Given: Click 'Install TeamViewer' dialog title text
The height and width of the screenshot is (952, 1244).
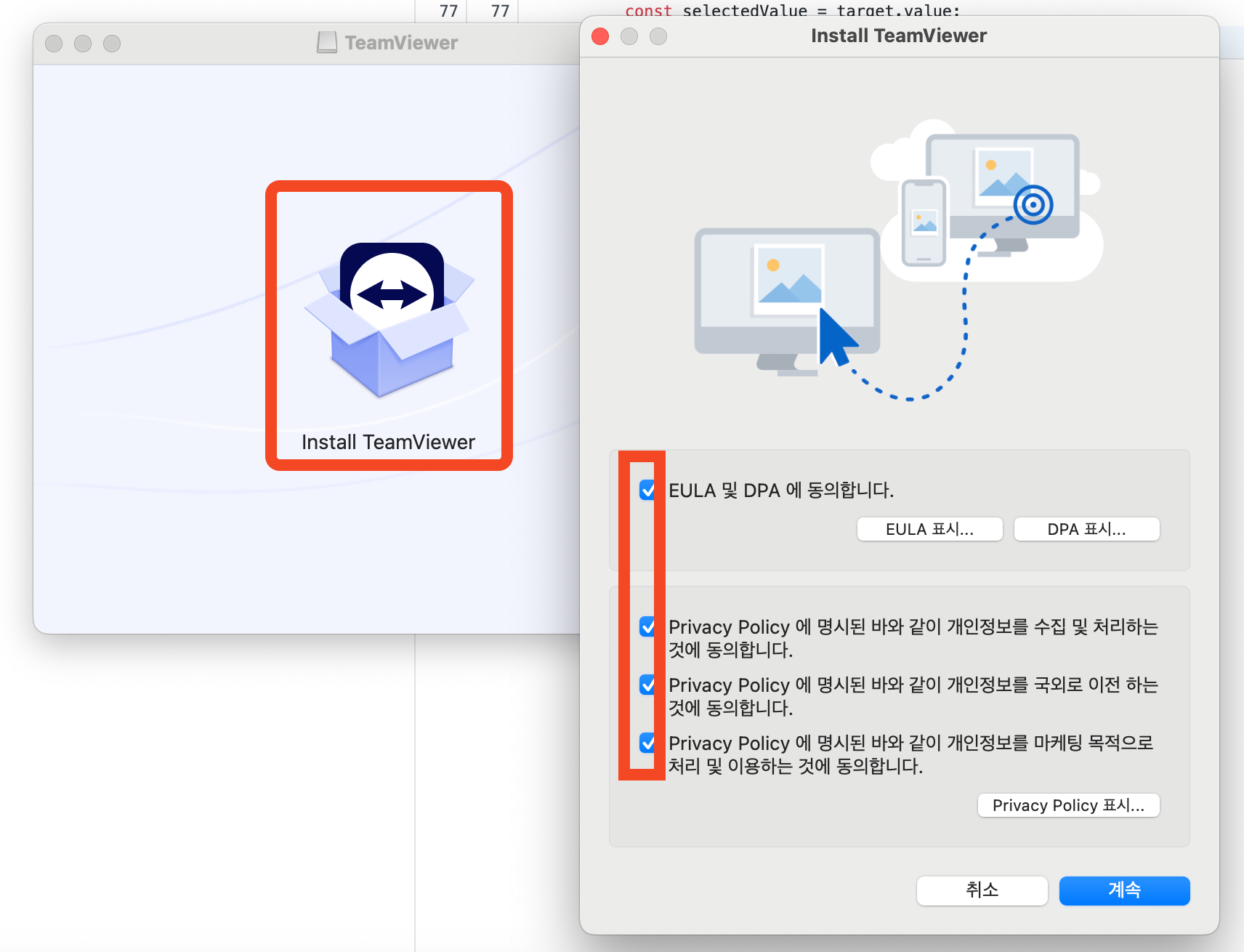Looking at the screenshot, I should (899, 36).
